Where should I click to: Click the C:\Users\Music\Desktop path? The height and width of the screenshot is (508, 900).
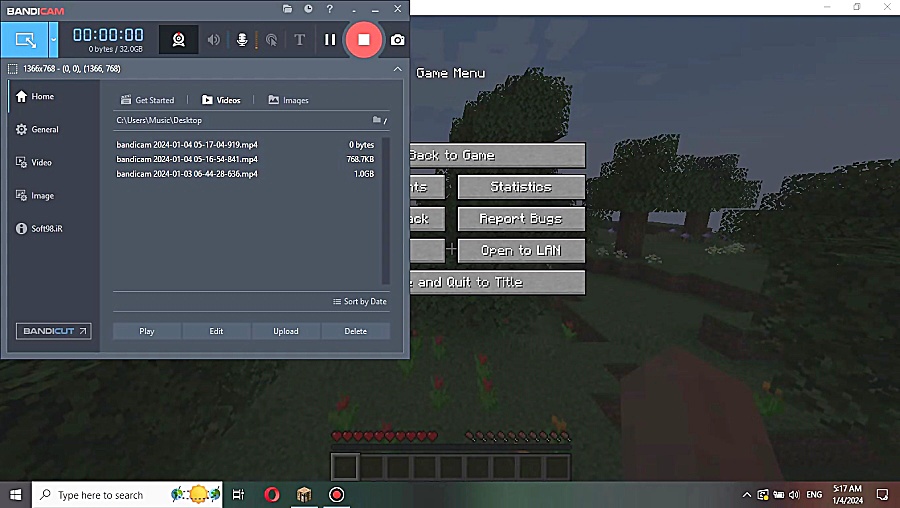tap(159, 120)
